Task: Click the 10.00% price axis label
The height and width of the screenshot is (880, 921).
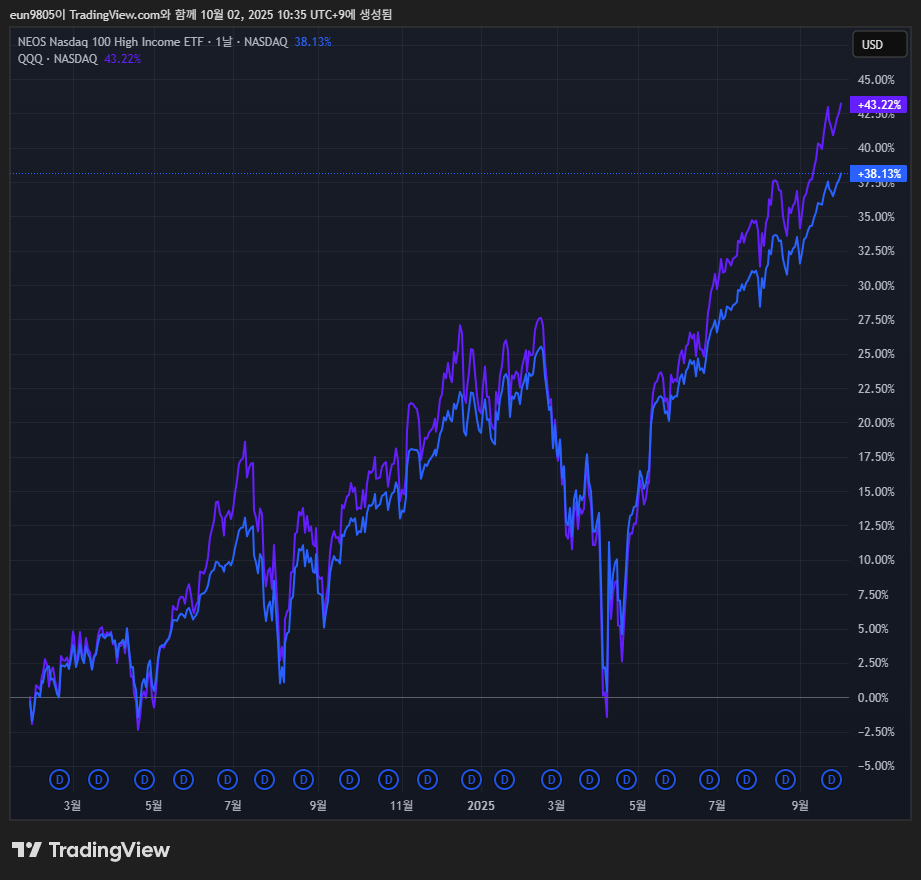Action: point(876,560)
